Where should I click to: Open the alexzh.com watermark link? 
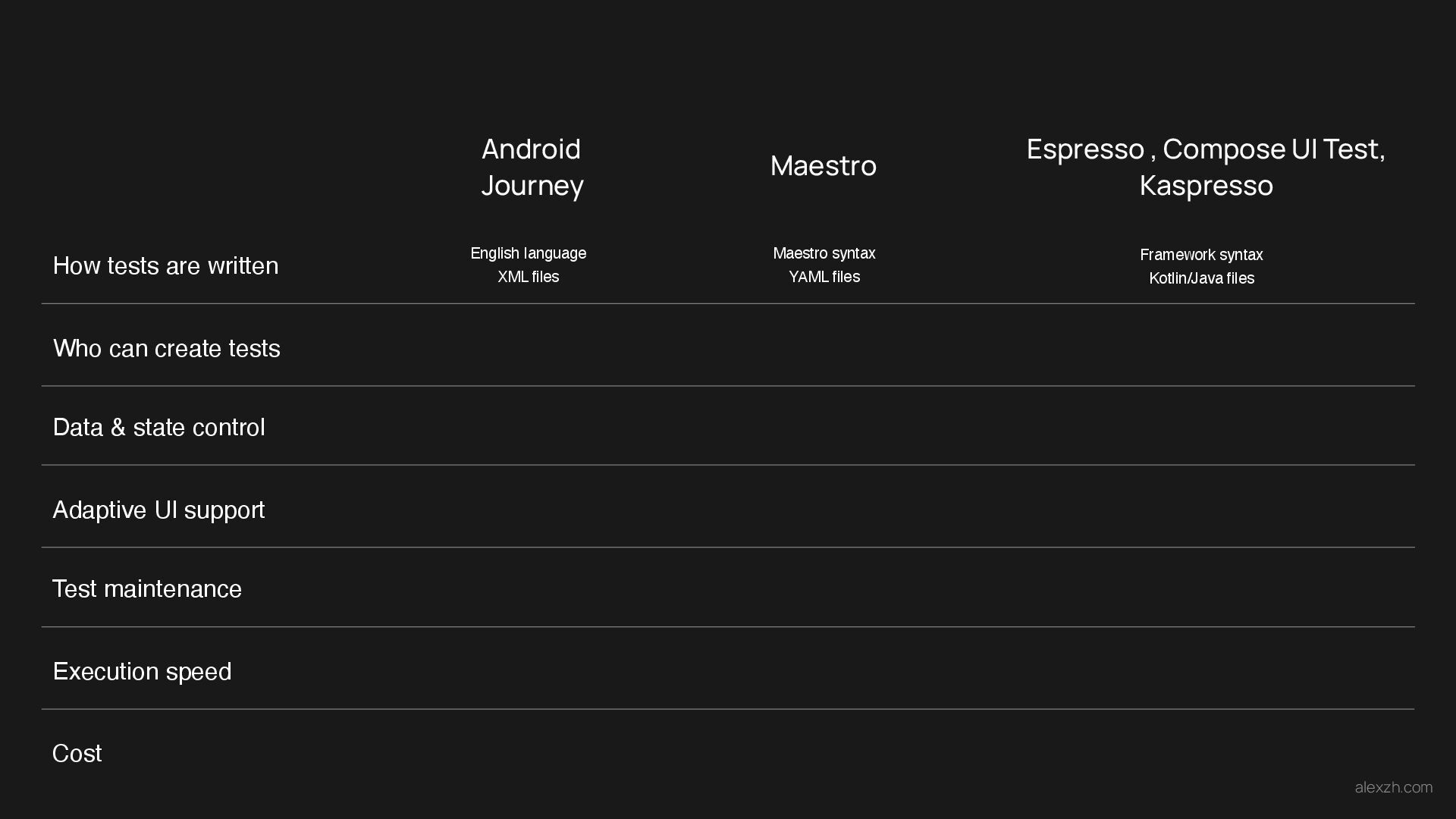[1393, 788]
